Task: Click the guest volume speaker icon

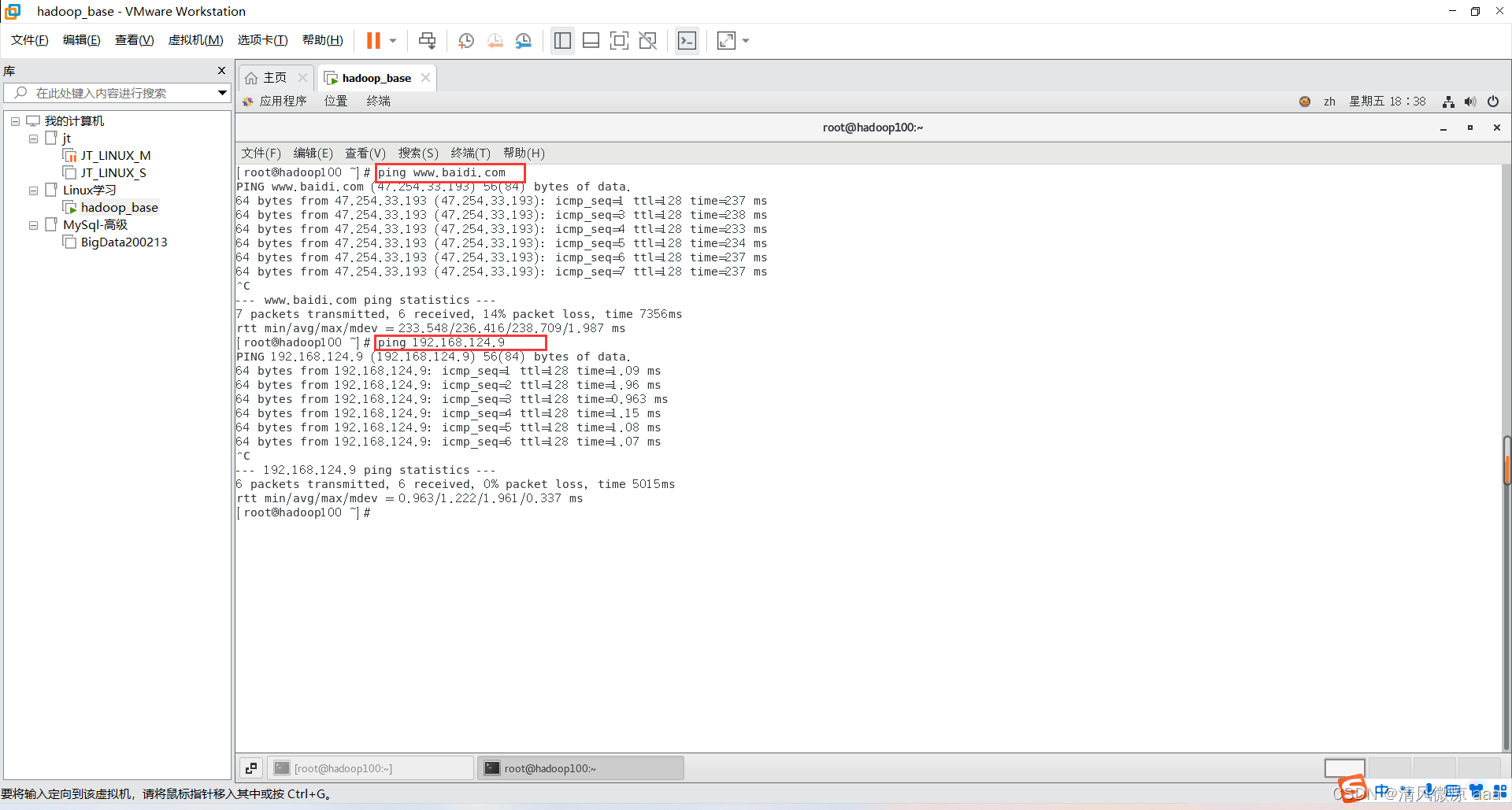Action: pos(1470,102)
